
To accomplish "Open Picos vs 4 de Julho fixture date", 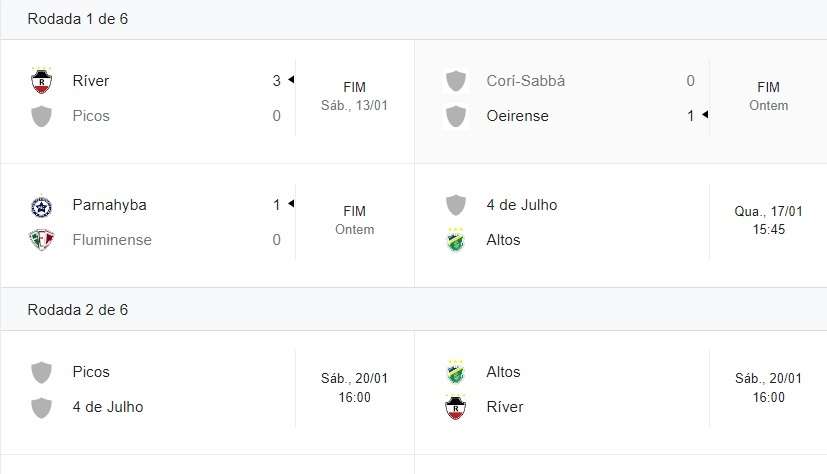I will click(x=354, y=379).
